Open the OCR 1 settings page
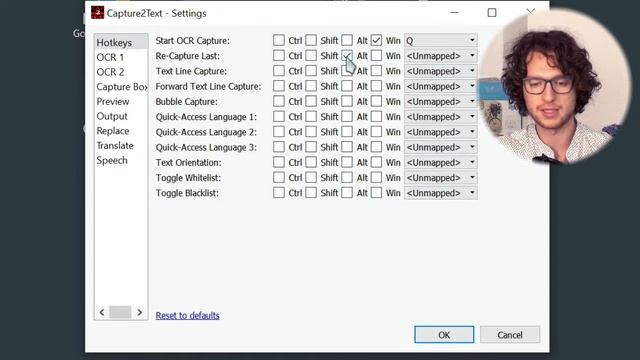This screenshot has width=640, height=360. coord(121,57)
